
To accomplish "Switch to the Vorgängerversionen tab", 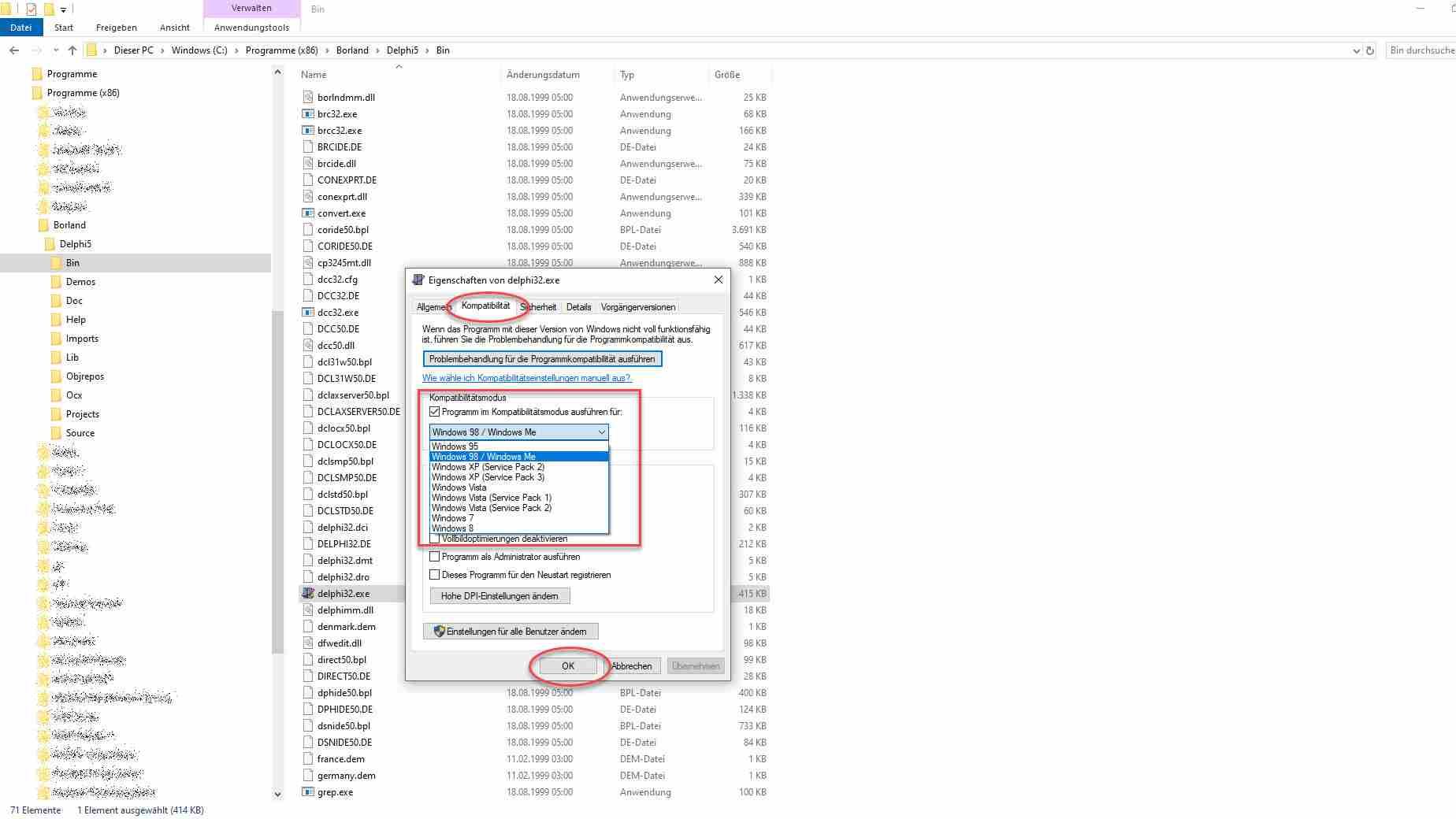I will 638,307.
